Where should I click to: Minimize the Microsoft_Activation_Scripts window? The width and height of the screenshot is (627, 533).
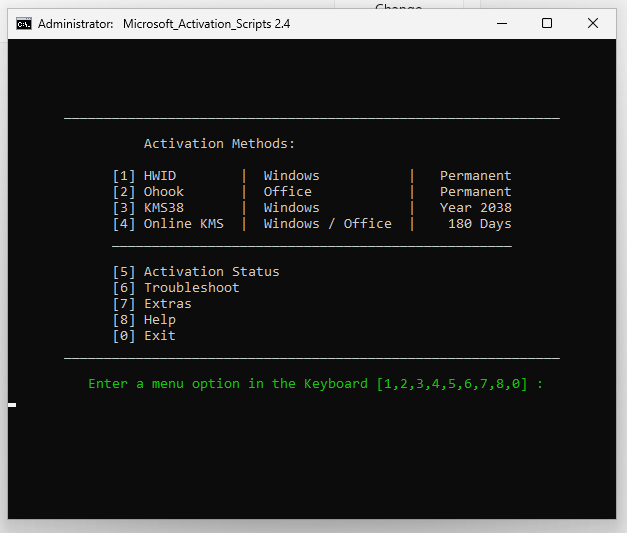(500, 23)
